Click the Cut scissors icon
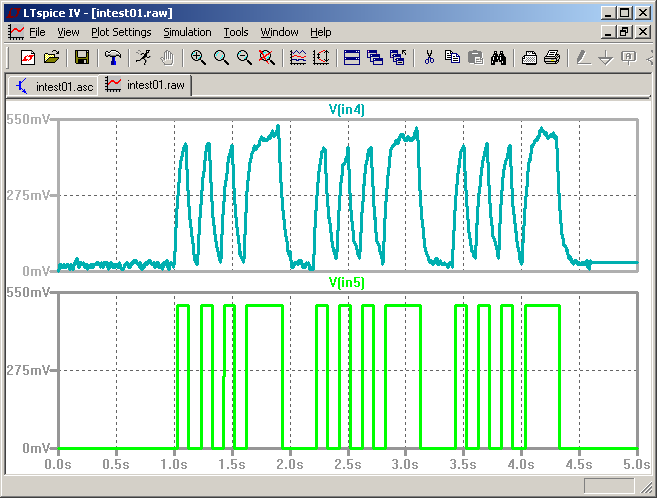This screenshot has width=657, height=498. [x=429, y=57]
